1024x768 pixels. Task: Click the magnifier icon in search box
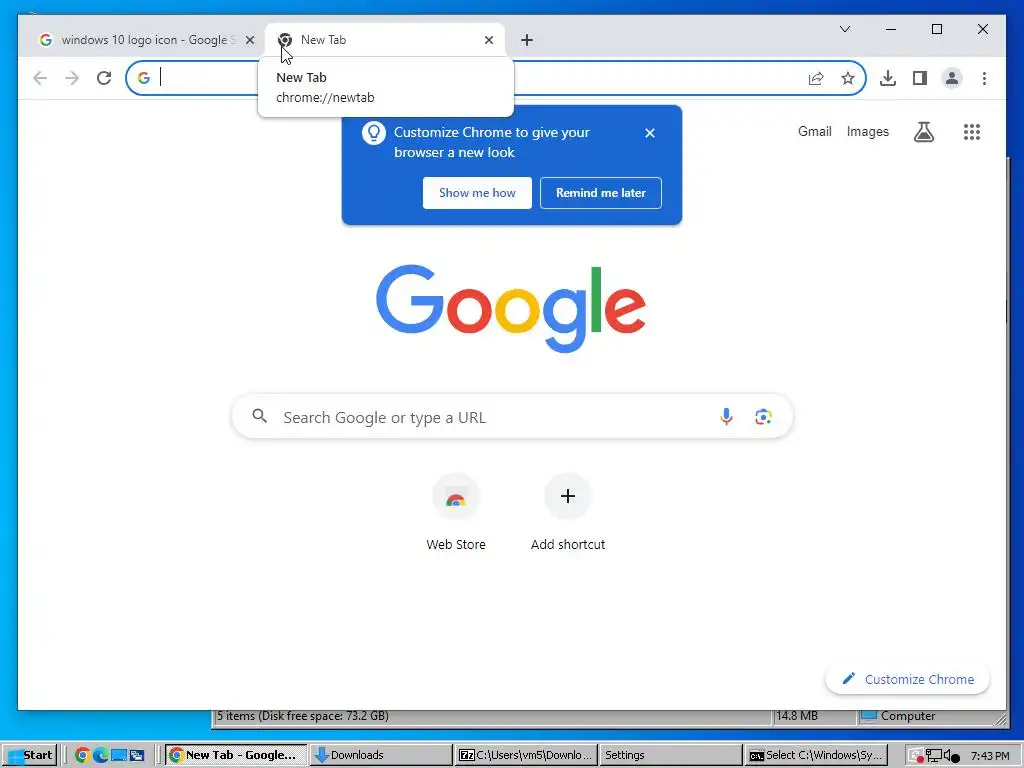click(260, 416)
